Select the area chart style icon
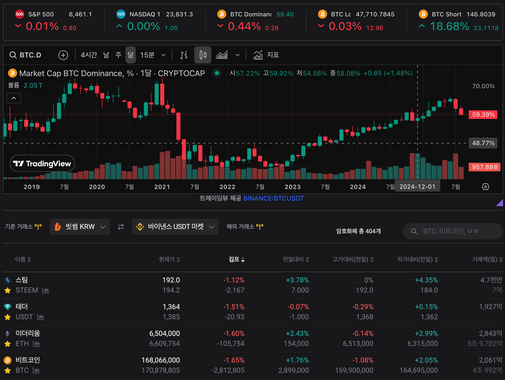 pos(222,55)
